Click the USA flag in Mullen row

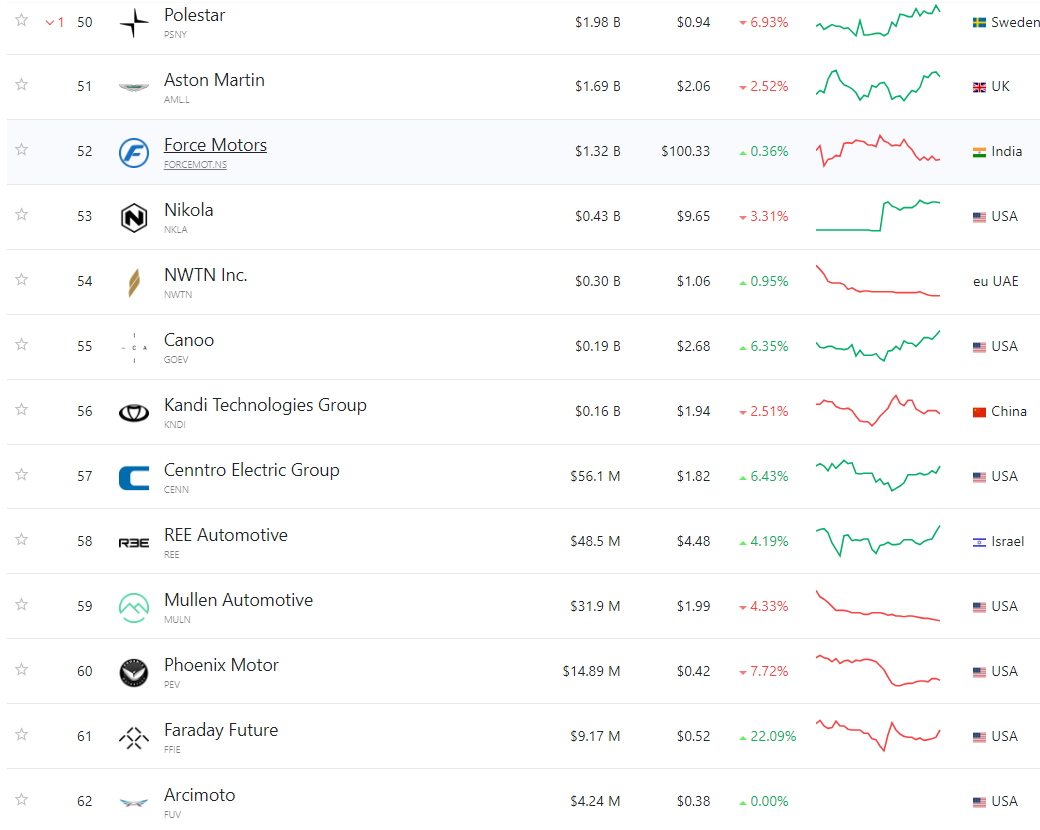click(979, 607)
